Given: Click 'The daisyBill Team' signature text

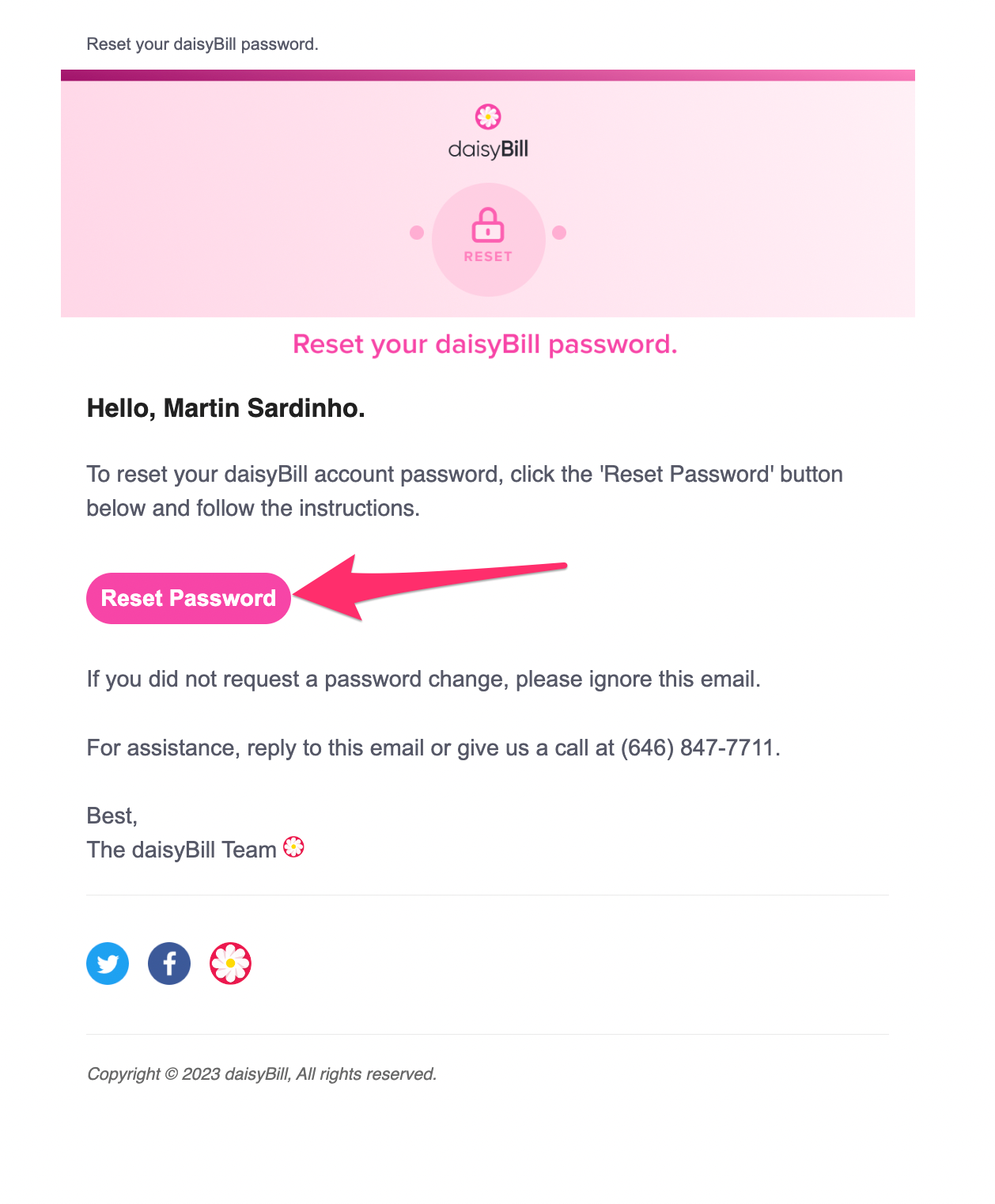Looking at the screenshot, I should (181, 850).
